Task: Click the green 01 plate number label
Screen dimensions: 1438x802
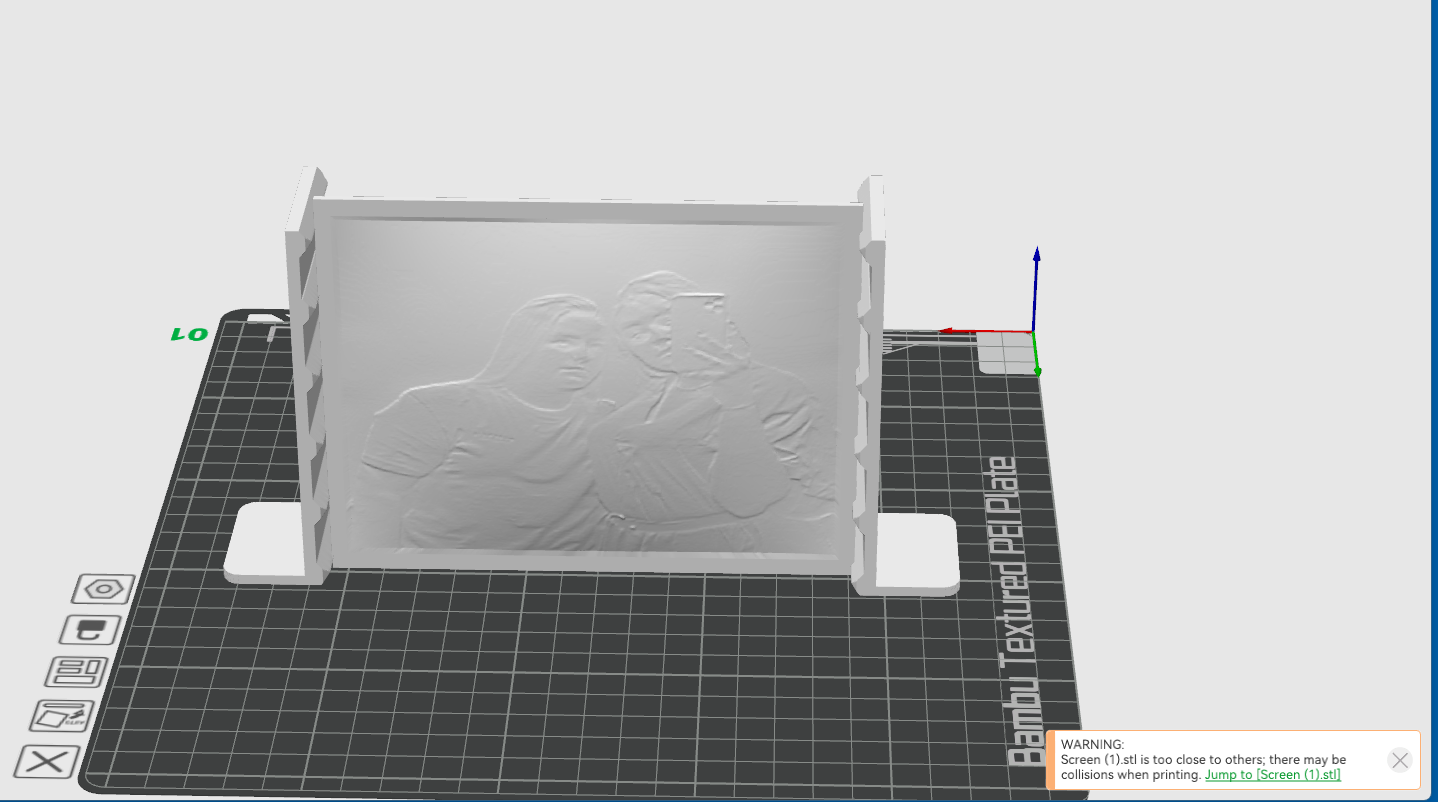Action: pos(188,335)
